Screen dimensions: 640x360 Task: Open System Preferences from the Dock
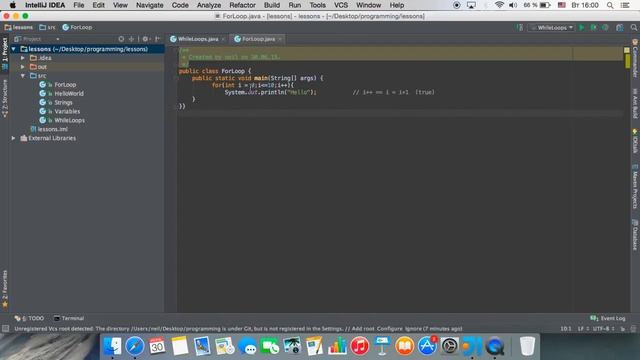pos(449,346)
